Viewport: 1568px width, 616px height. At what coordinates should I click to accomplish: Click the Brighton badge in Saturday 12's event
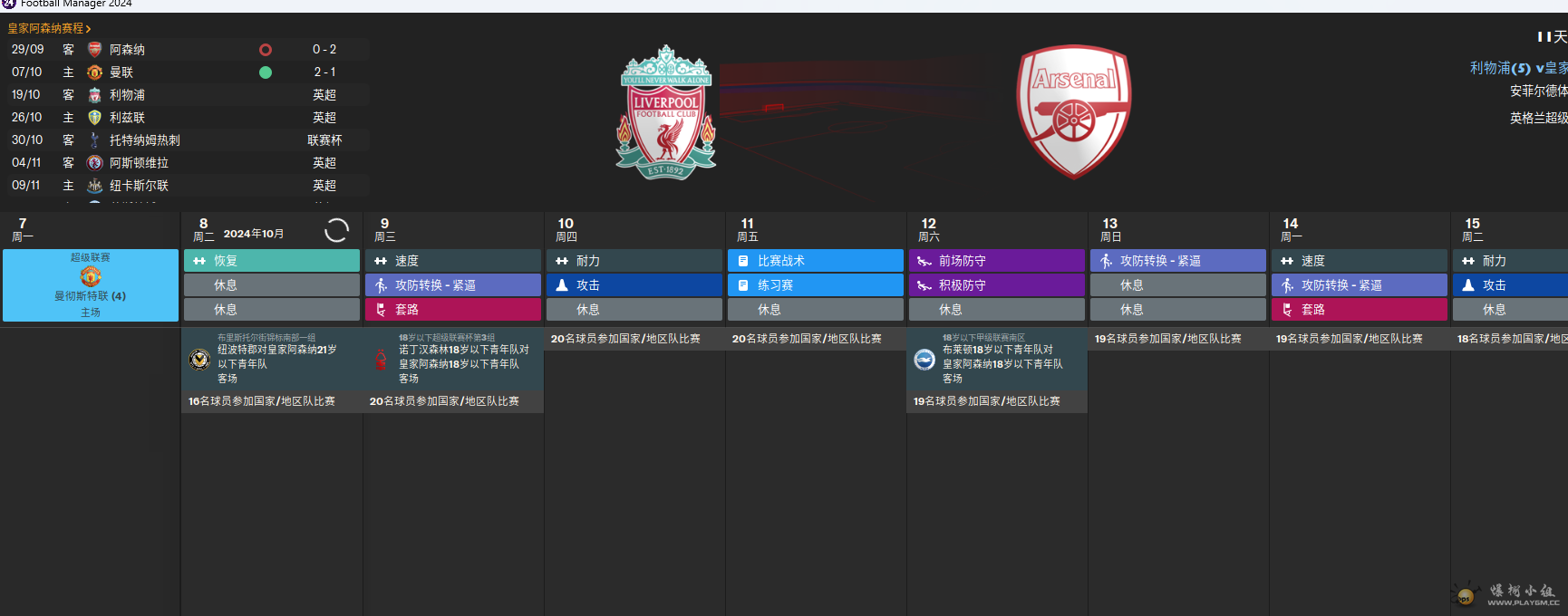(924, 360)
